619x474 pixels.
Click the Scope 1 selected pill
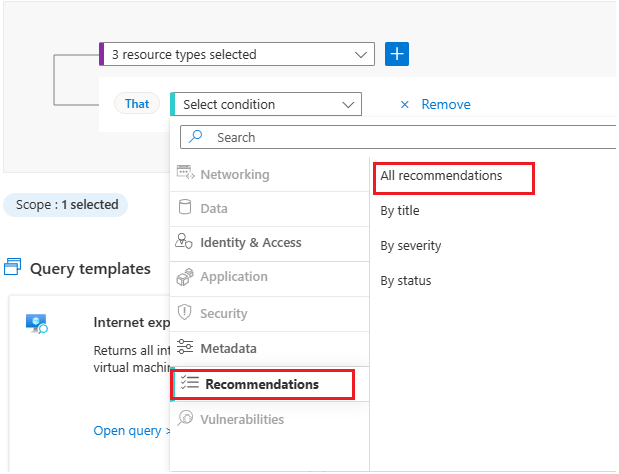[66, 205]
